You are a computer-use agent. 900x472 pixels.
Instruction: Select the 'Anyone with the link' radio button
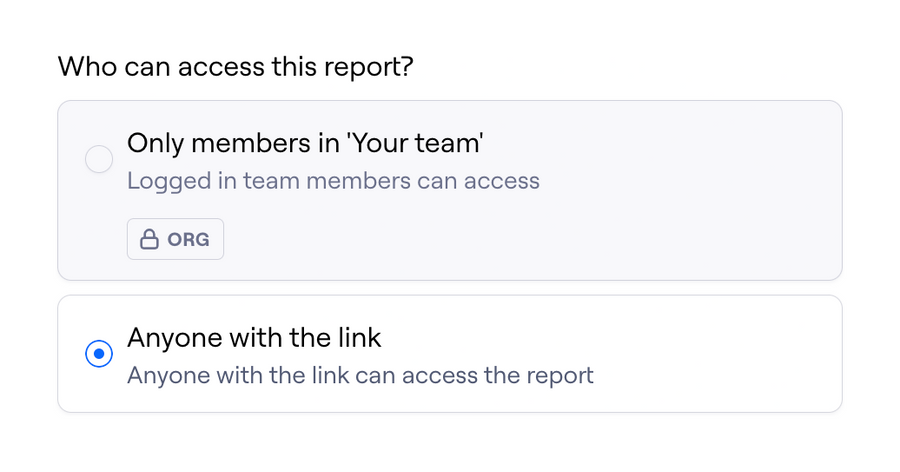[x=99, y=354]
